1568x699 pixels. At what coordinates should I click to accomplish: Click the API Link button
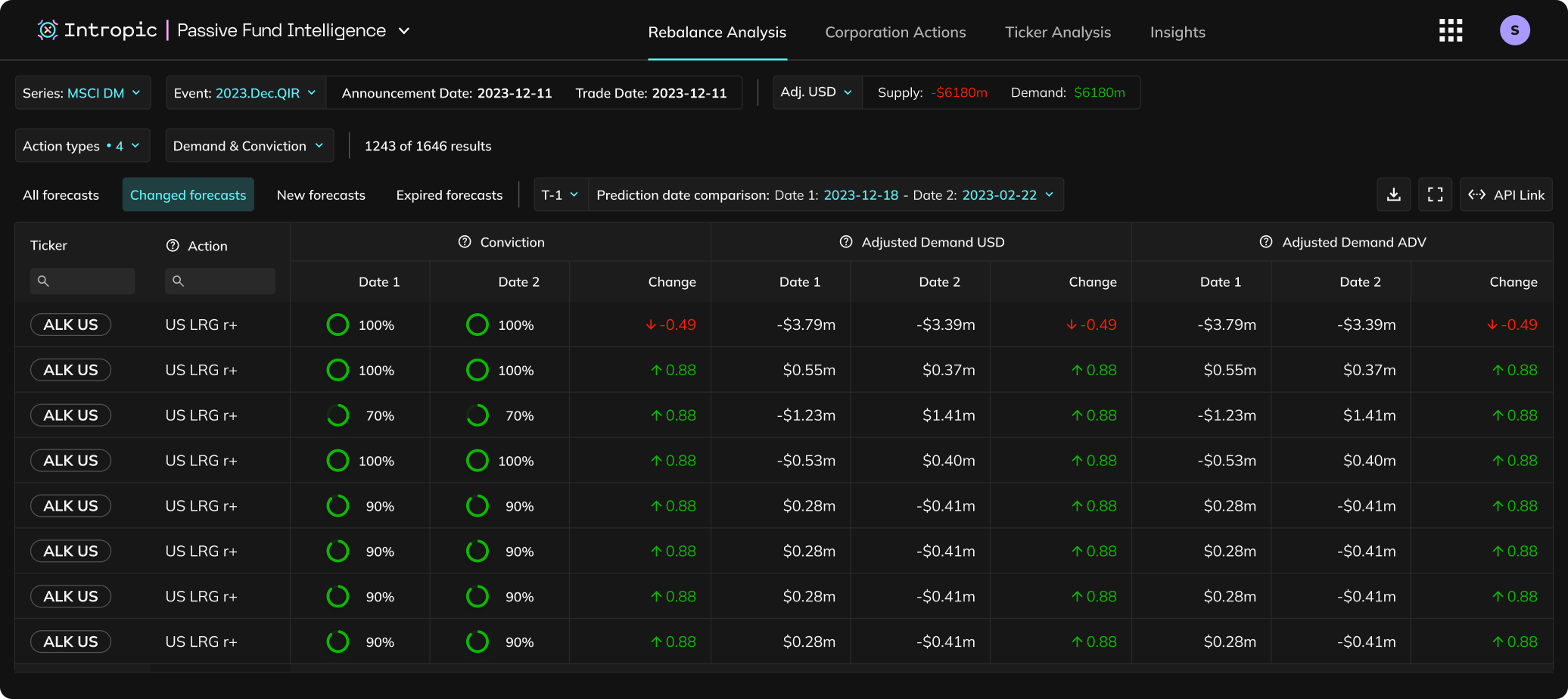1506,195
